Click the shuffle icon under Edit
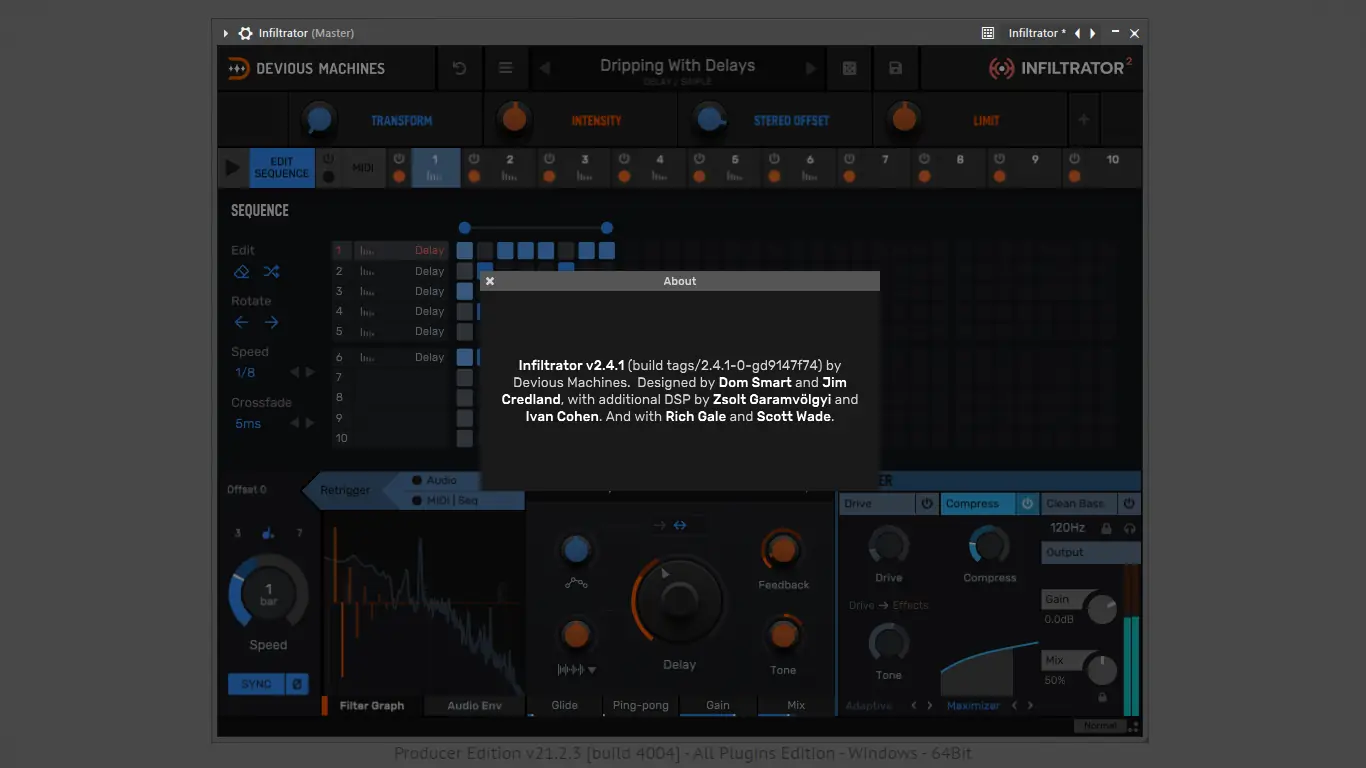 click(269, 271)
